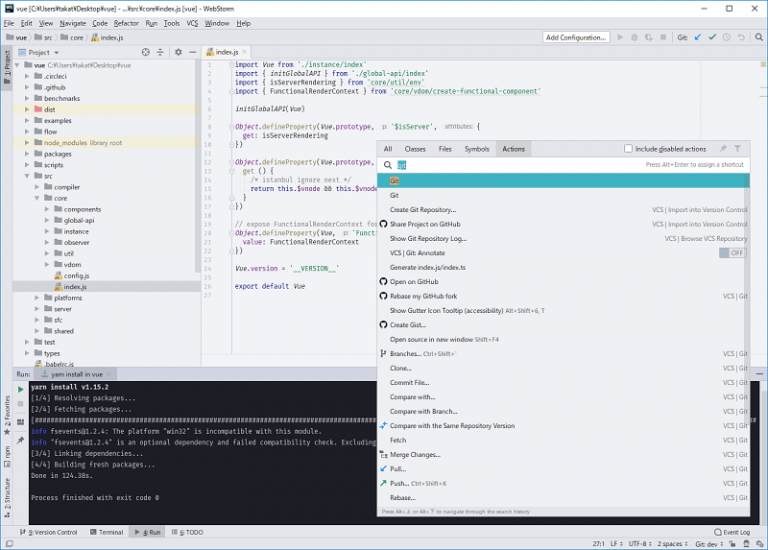This screenshot has height=550, width=768.
Task: Pin the search popup with pin icon
Action: [x=723, y=148]
